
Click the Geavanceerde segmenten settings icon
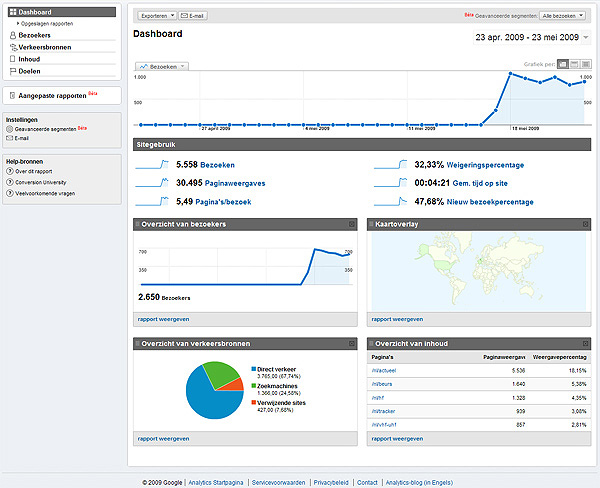(10, 129)
